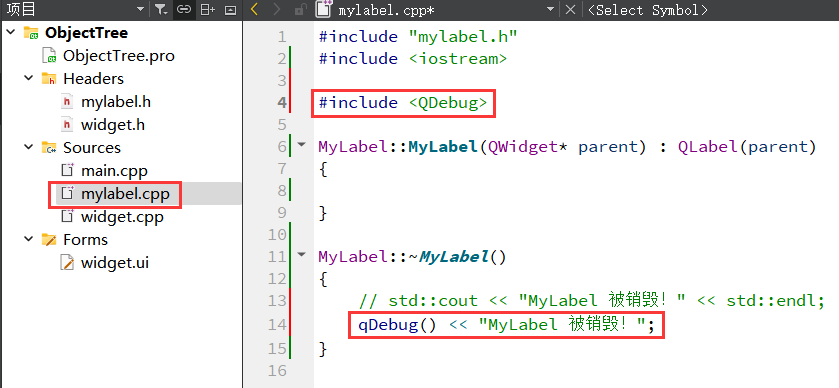The height and width of the screenshot is (388, 839).
Task: Fold the MyLabel constructor at line 6
Action: pyautogui.click(x=302, y=144)
